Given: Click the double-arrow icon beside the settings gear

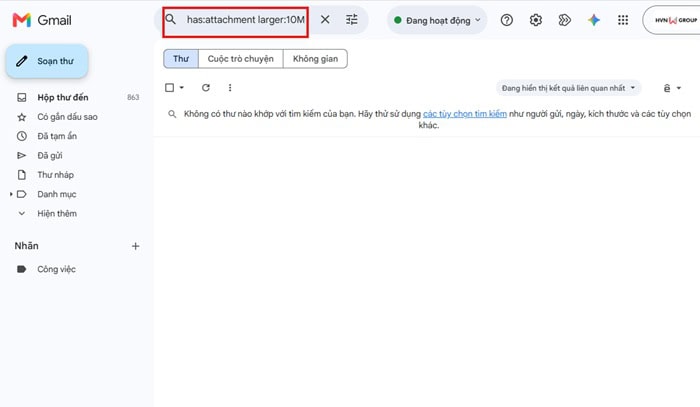Looking at the screenshot, I should pos(565,20).
